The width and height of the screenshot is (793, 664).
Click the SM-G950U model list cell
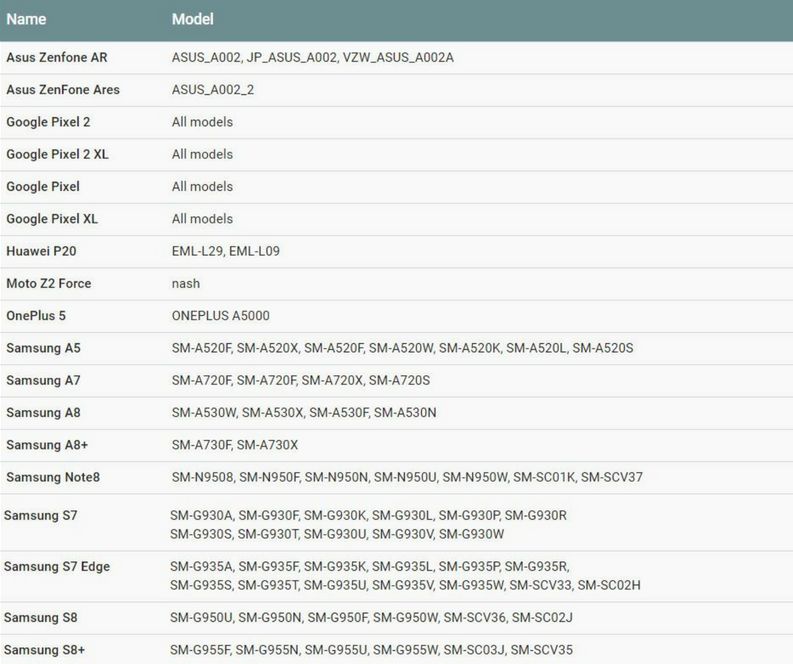click(x=371, y=618)
